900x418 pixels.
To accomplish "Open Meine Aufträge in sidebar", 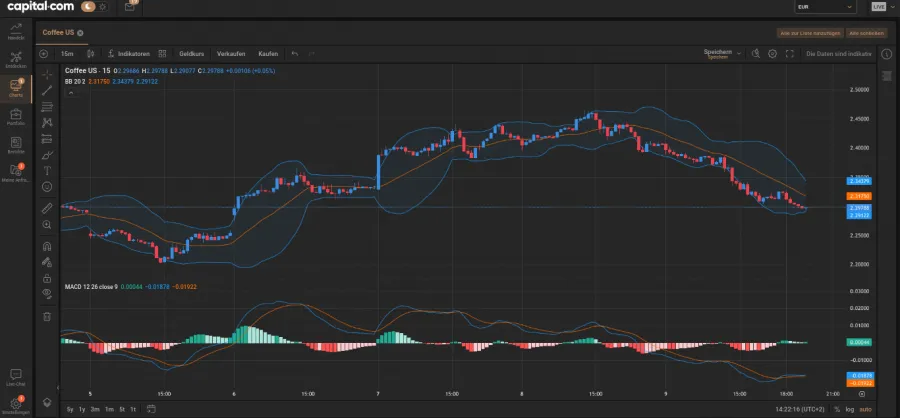I will tap(15, 173).
